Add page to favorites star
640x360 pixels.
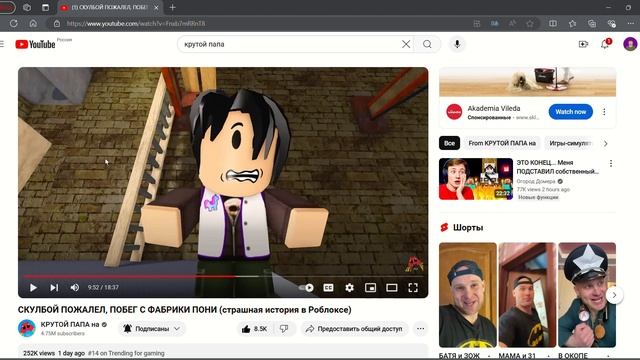[x=530, y=24]
